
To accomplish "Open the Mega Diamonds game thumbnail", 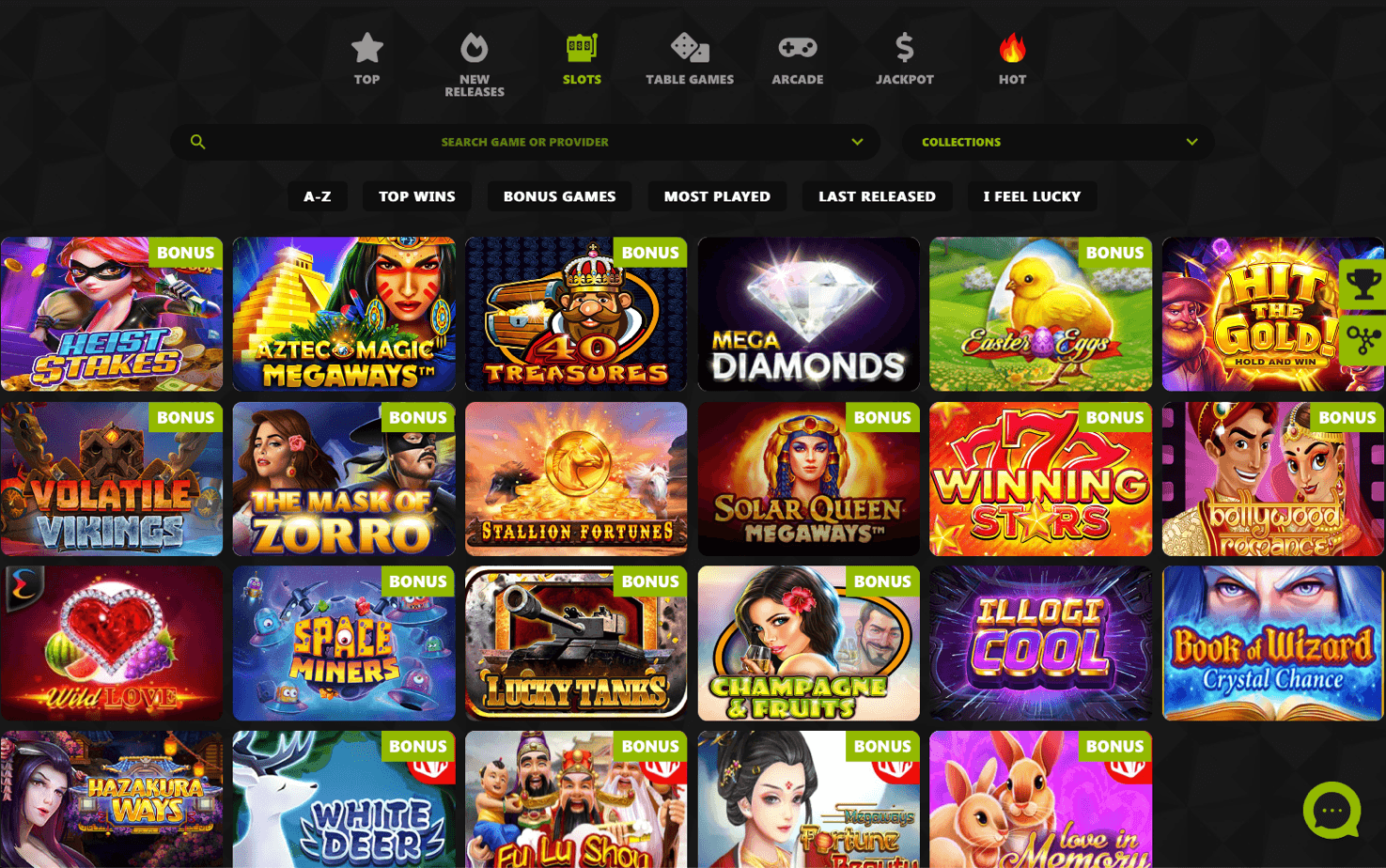I will (x=808, y=314).
